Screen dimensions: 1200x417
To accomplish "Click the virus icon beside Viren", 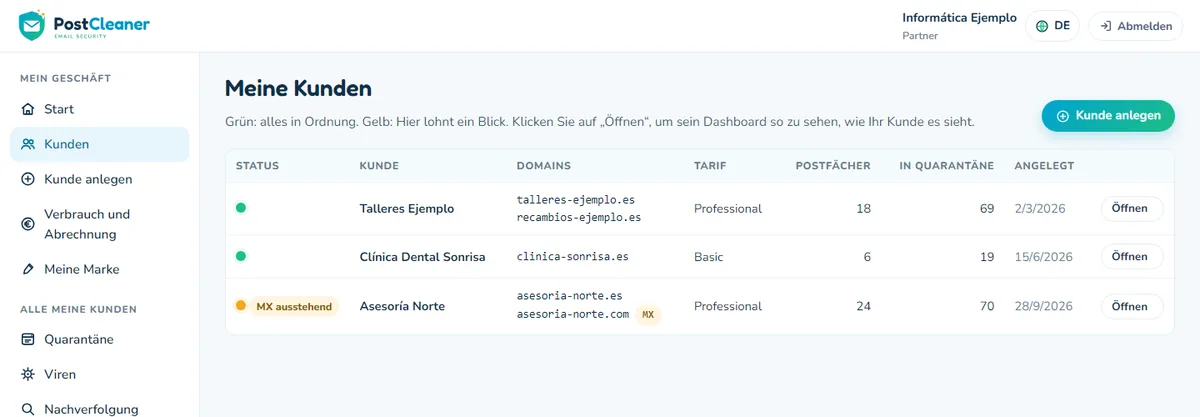I will point(28,374).
